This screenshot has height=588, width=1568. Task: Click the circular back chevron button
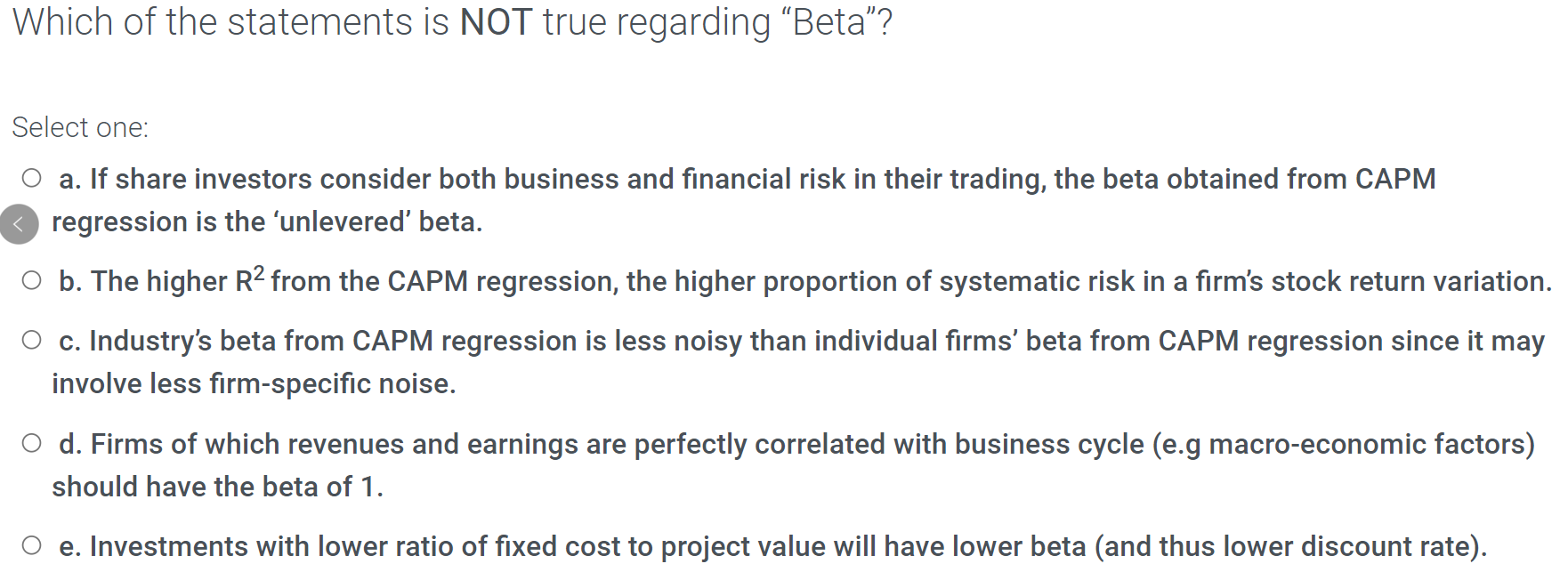(19, 223)
